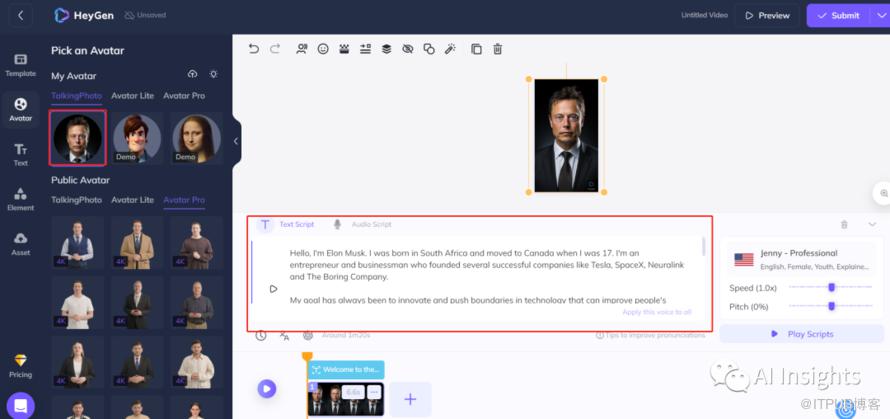Select TalkingPhoto tab under Public Avatar

pos(76,200)
